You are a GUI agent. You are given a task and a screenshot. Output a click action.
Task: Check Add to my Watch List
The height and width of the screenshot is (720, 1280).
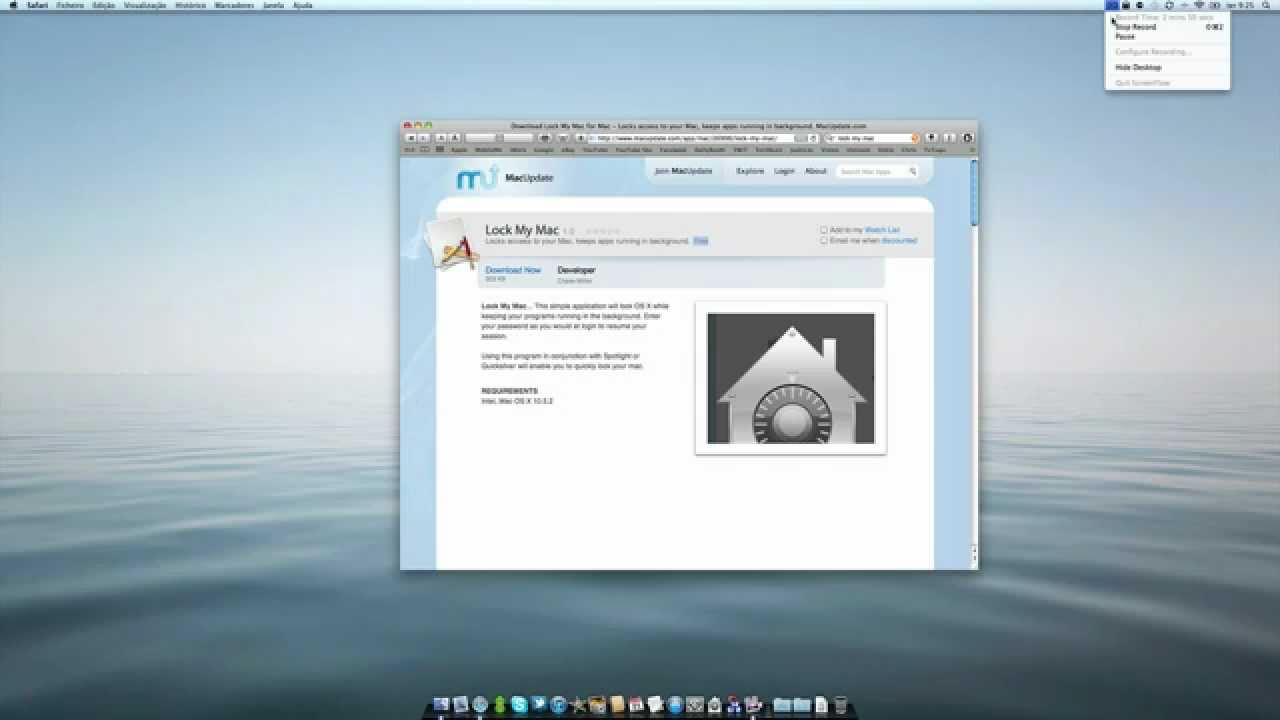[x=824, y=230]
